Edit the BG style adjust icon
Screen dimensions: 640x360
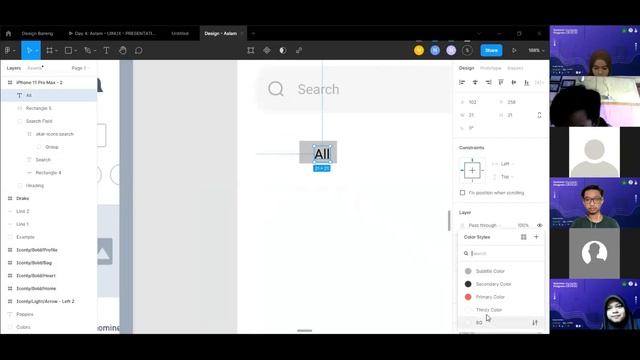pyautogui.click(x=535, y=323)
